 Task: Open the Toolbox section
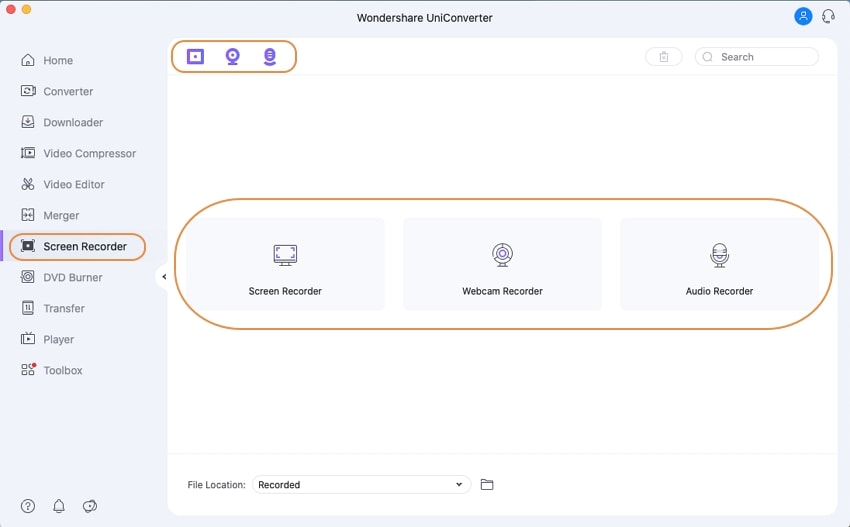[x=51, y=370]
